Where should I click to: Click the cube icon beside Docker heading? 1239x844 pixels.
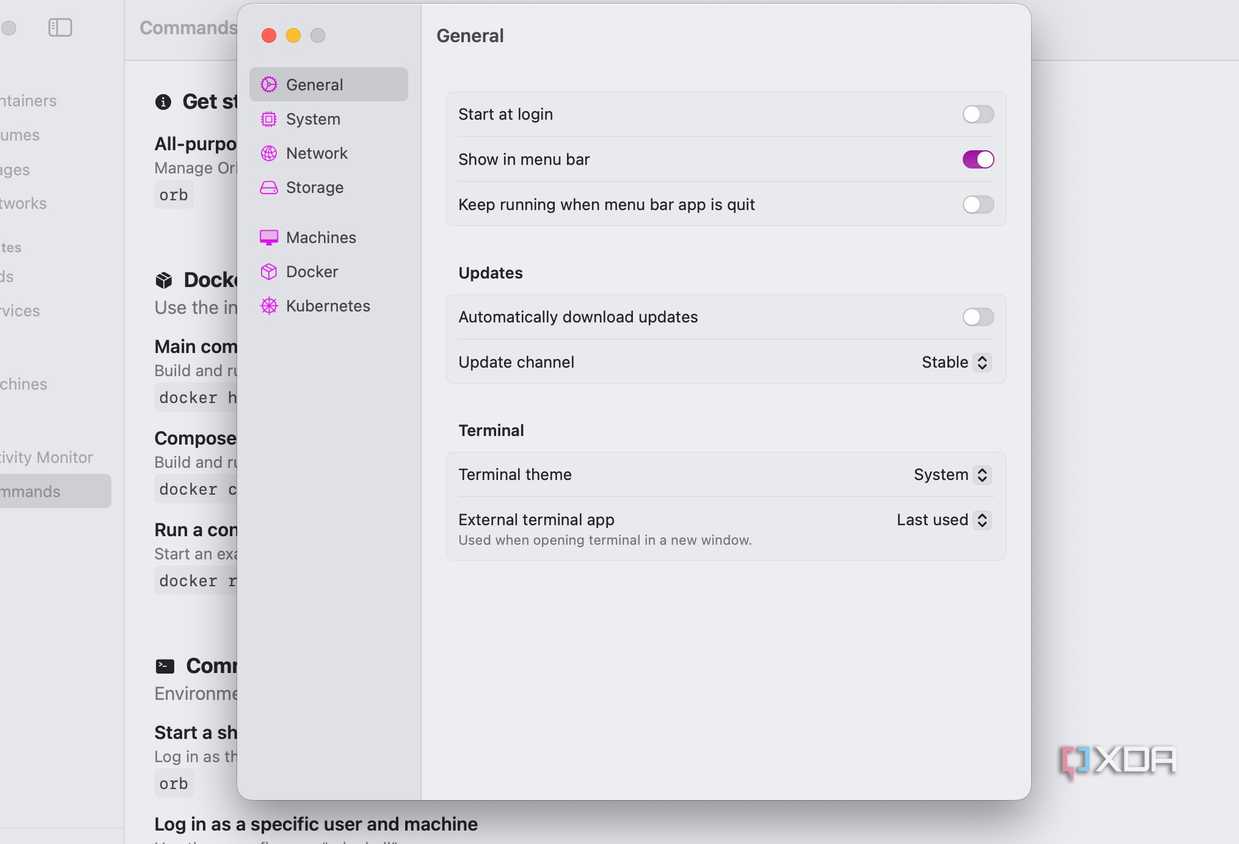tap(163, 280)
